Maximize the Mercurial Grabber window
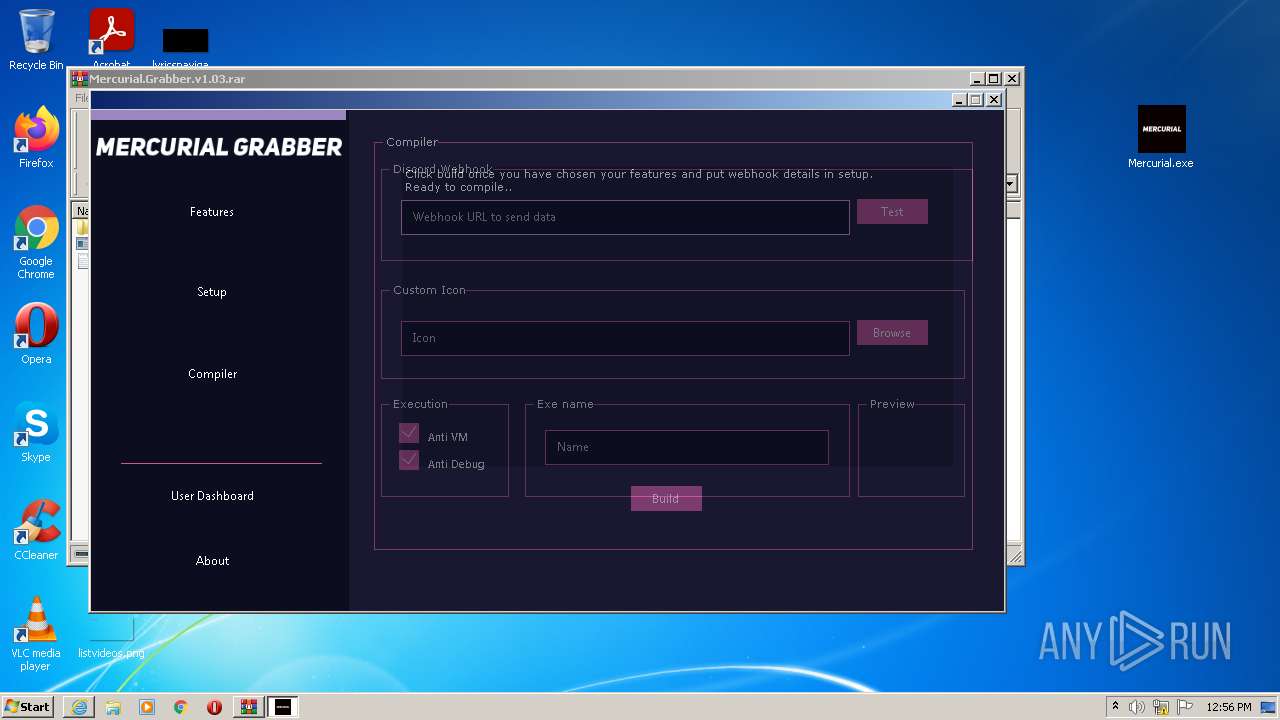Viewport: 1280px width, 720px height. click(976, 99)
